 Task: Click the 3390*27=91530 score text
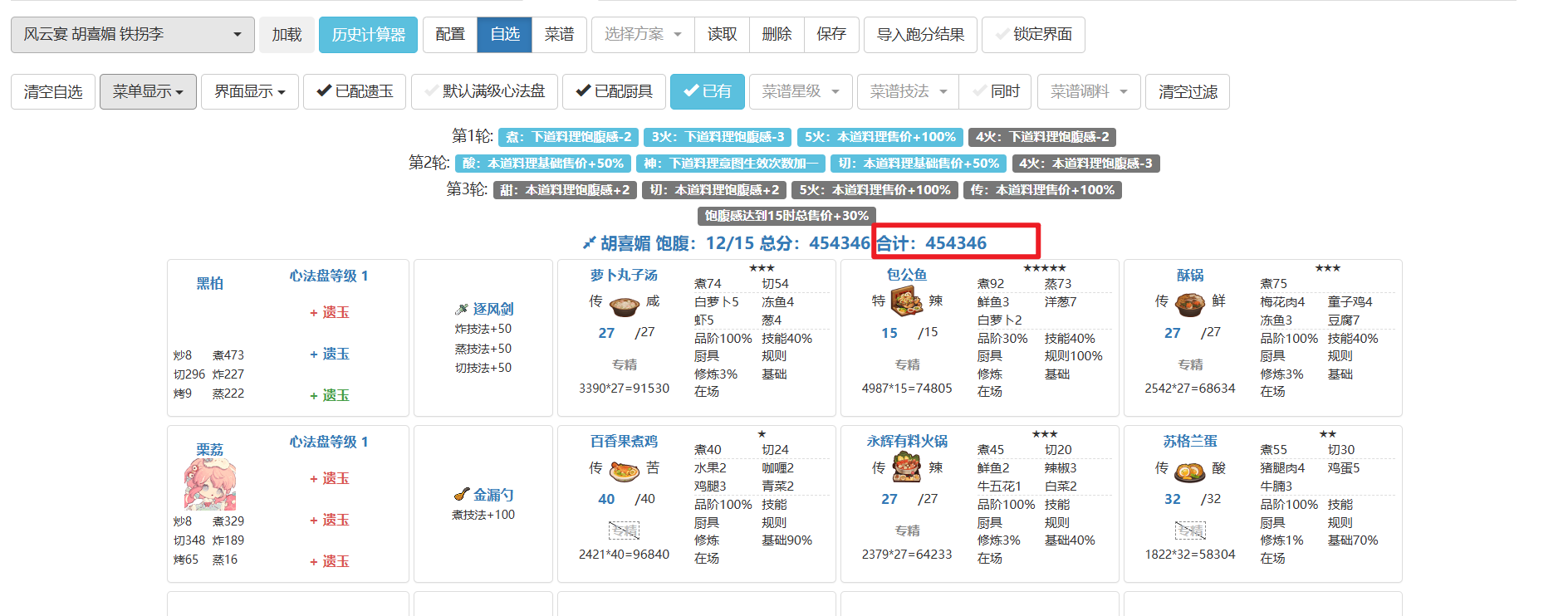pyautogui.click(x=624, y=388)
